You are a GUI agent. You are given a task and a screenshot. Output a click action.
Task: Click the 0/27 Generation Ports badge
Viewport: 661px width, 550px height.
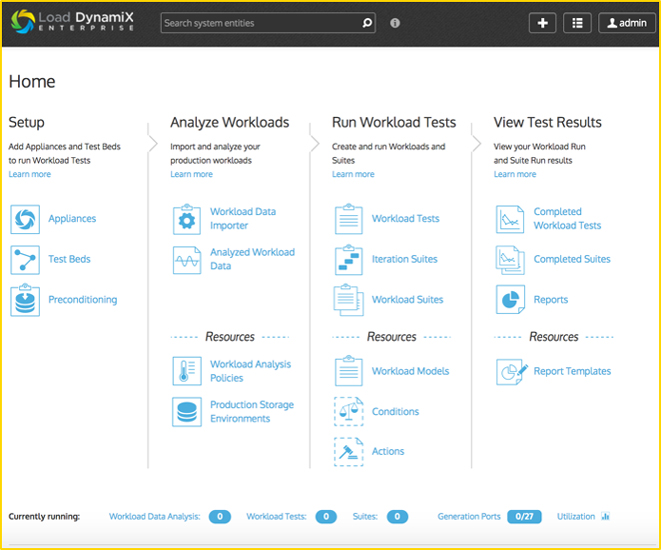(524, 517)
